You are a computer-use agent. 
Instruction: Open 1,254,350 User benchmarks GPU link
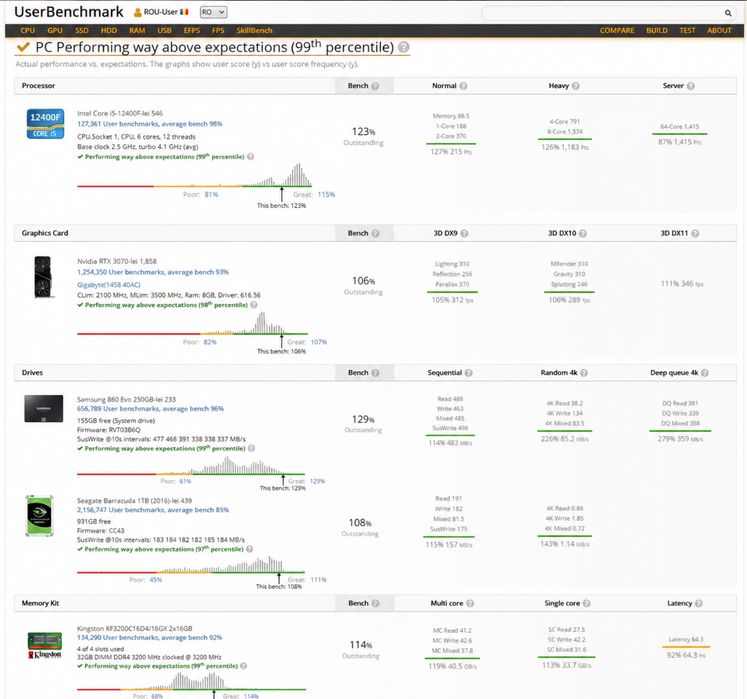[153, 272]
